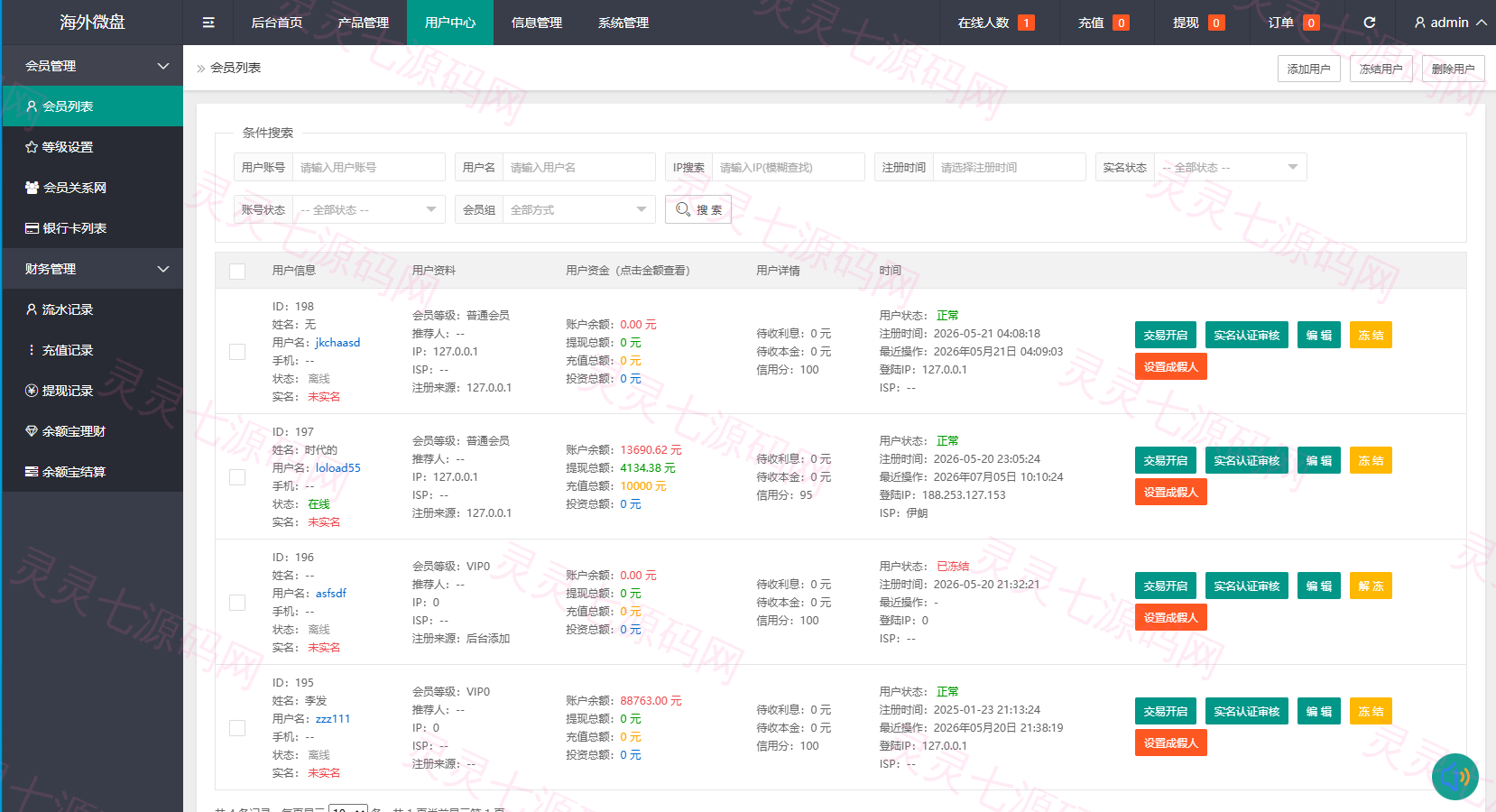
Task: Toggle the select-all checkbox in table header
Action: [x=237, y=271]
